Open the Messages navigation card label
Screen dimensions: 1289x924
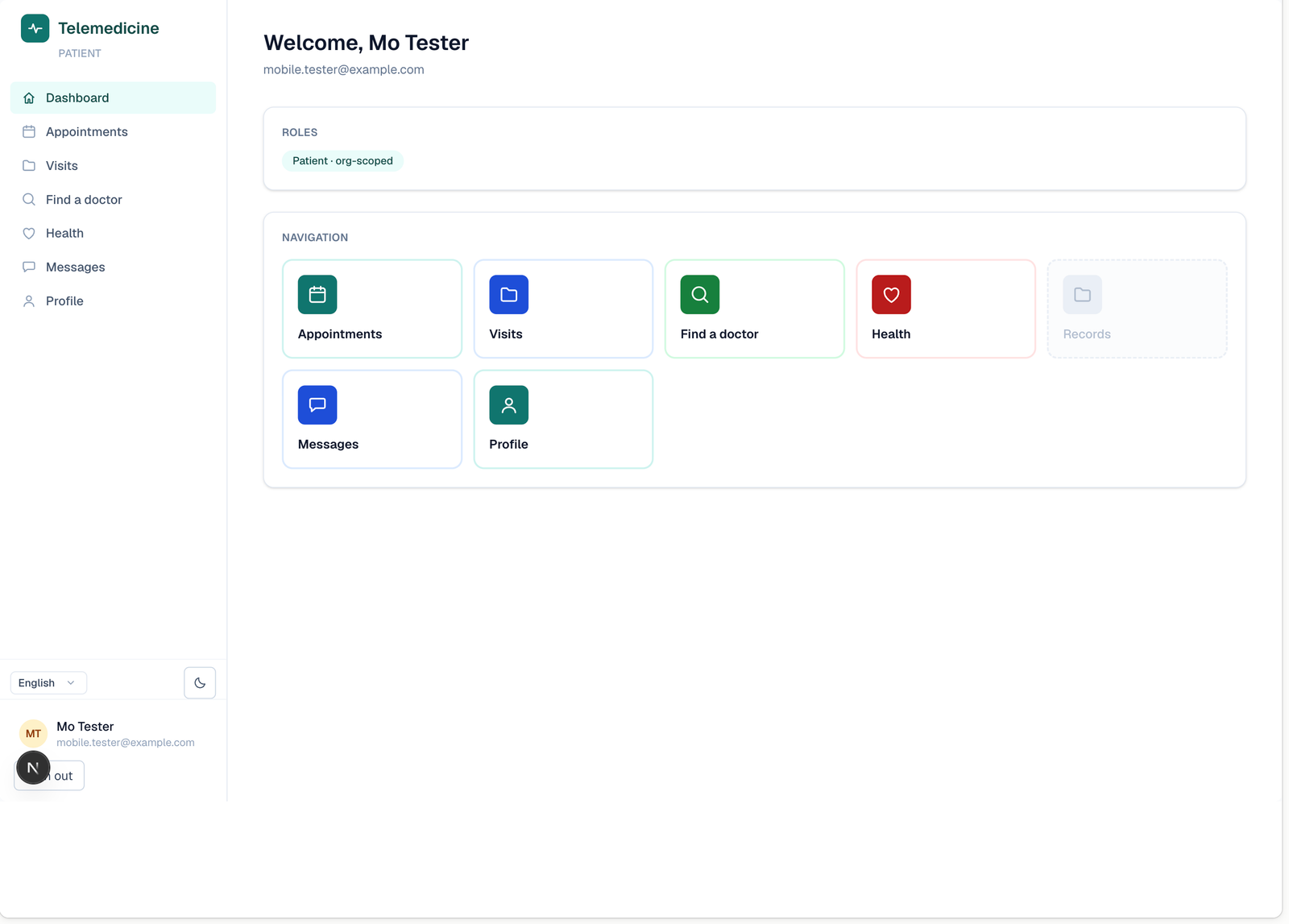(x=328, y=445)
